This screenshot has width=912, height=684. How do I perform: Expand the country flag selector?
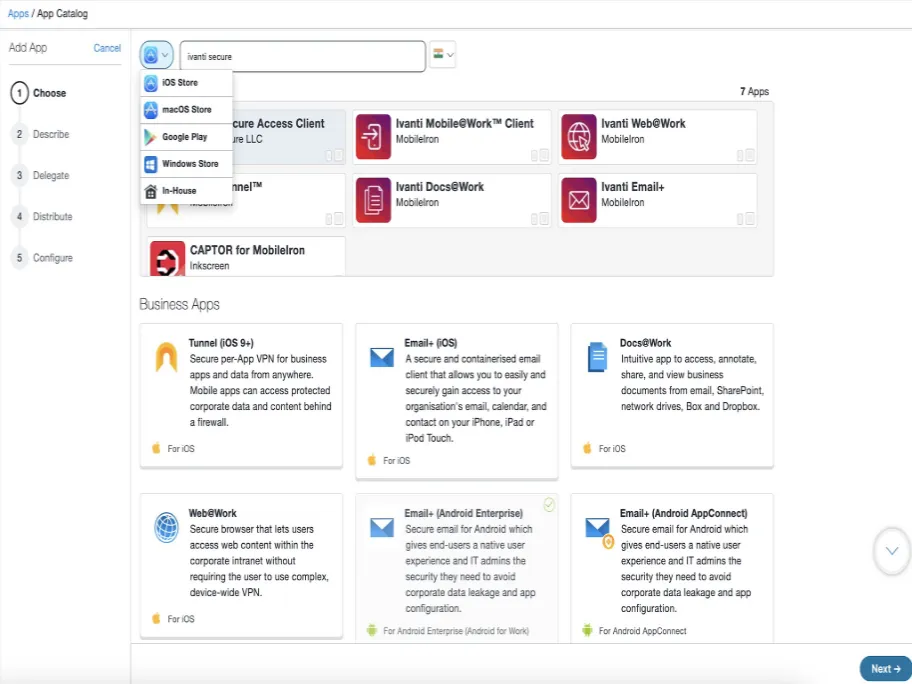pyautogui.click(x=443, y=55)
